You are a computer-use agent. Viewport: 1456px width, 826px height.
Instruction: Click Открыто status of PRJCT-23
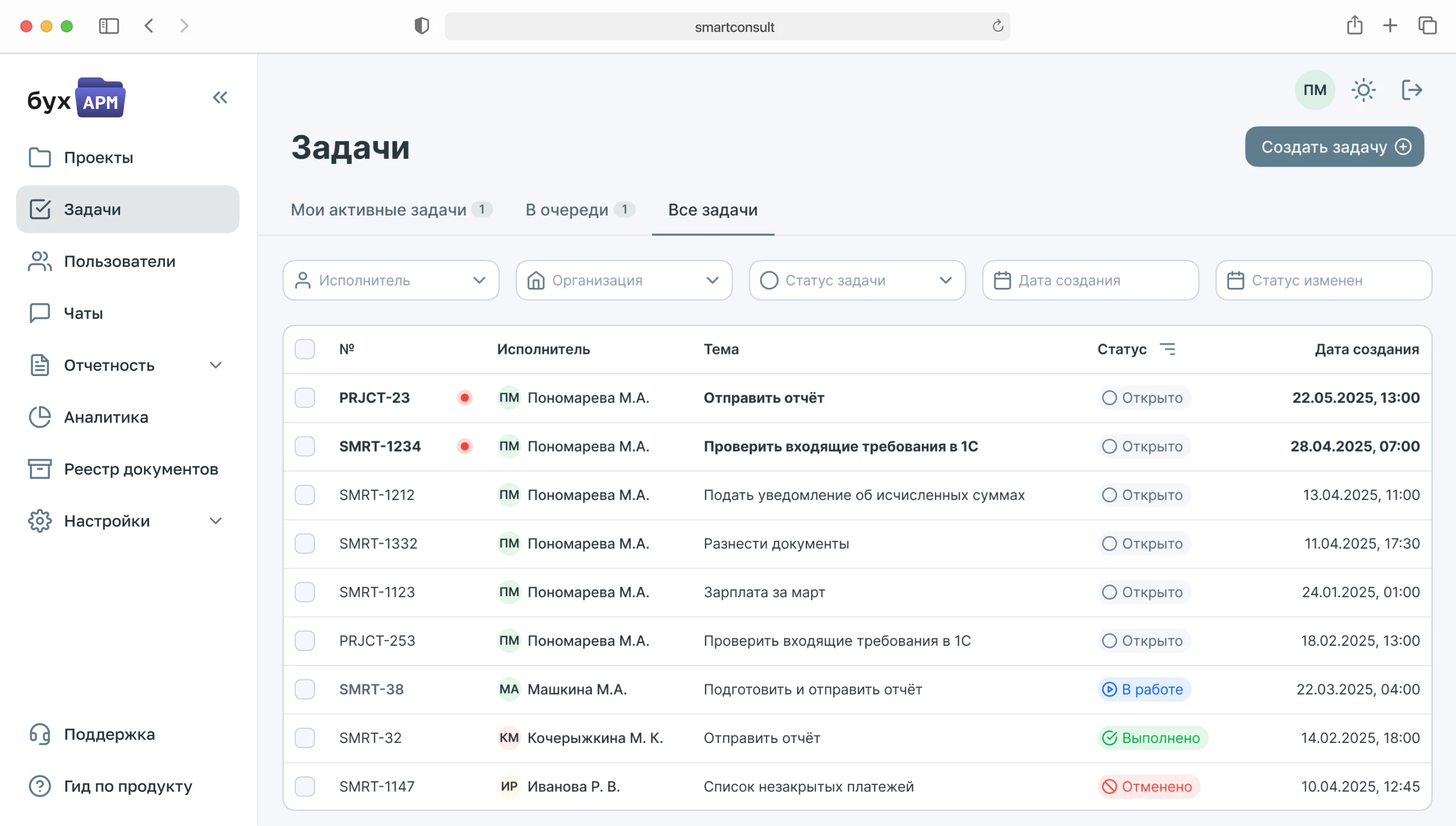click(x=1143, y=398)
